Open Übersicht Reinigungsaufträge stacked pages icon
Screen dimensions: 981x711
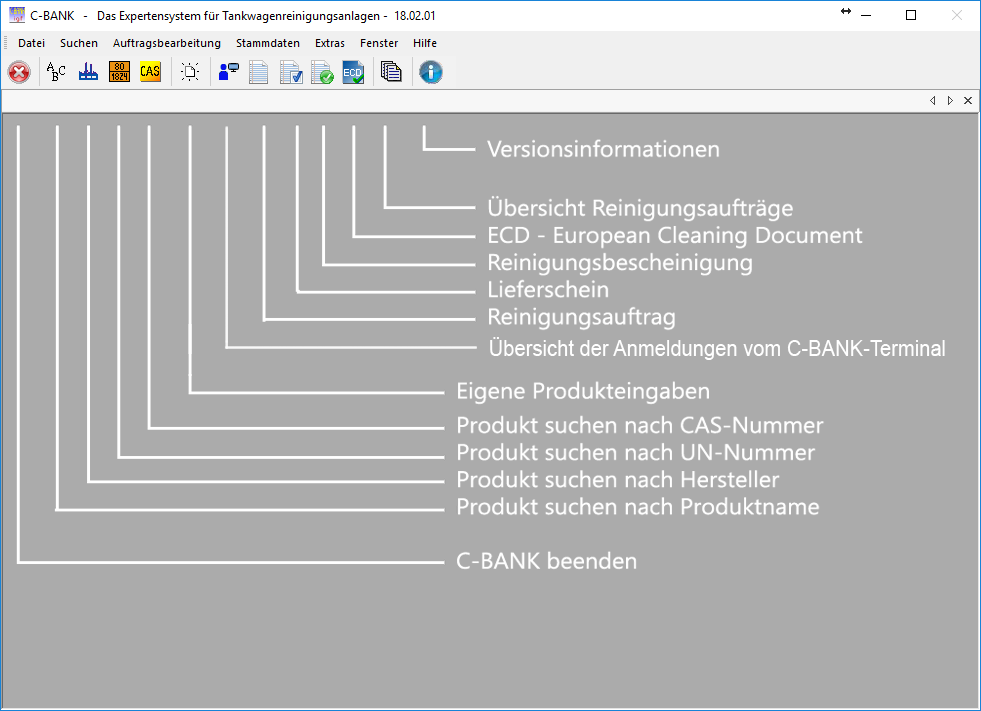click(x=391, y=72)
